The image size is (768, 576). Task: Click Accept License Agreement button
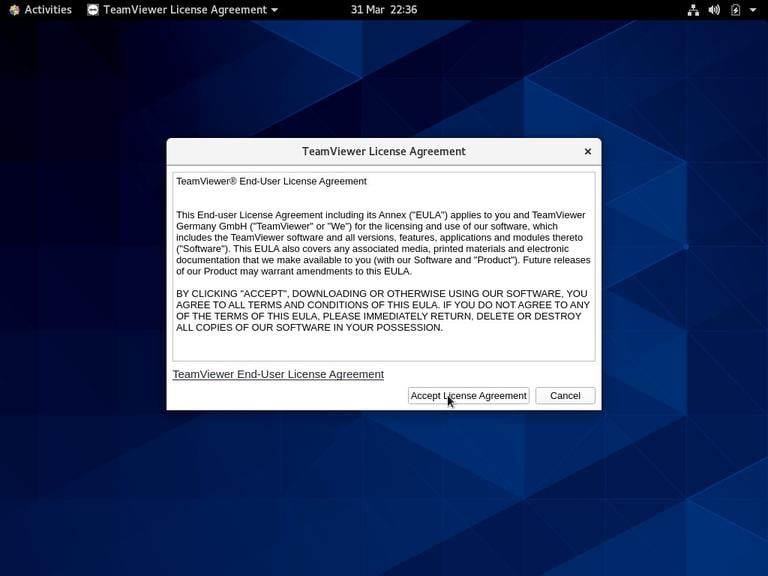[468, 396]
